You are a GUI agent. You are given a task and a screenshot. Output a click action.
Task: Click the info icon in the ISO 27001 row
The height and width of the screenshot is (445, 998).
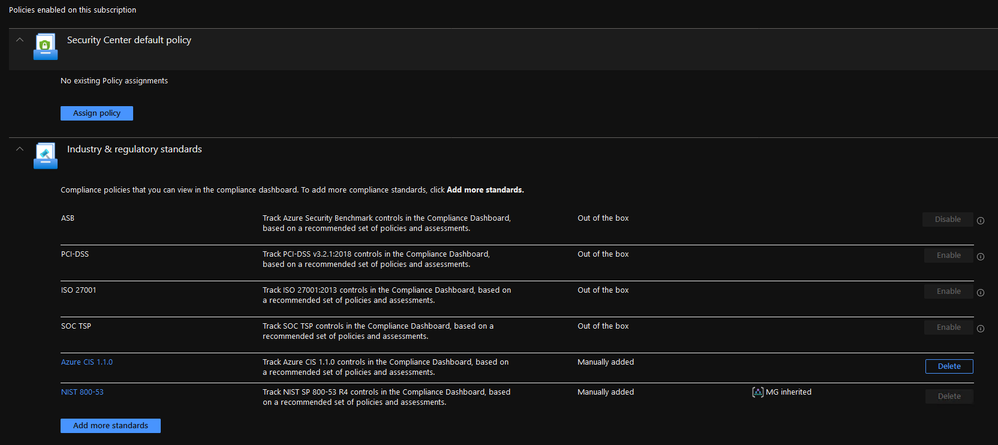click(980, 293)
